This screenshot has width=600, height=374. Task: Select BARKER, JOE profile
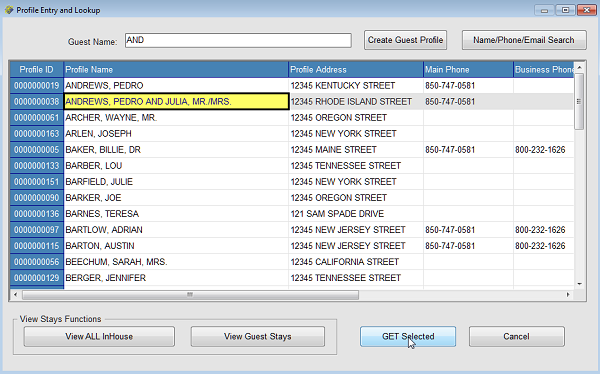(x=176, y=198)
